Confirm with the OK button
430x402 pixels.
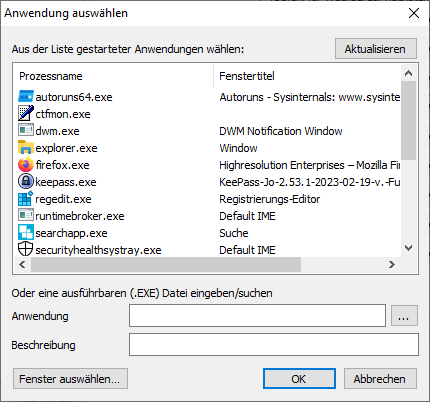pos(299,379)
